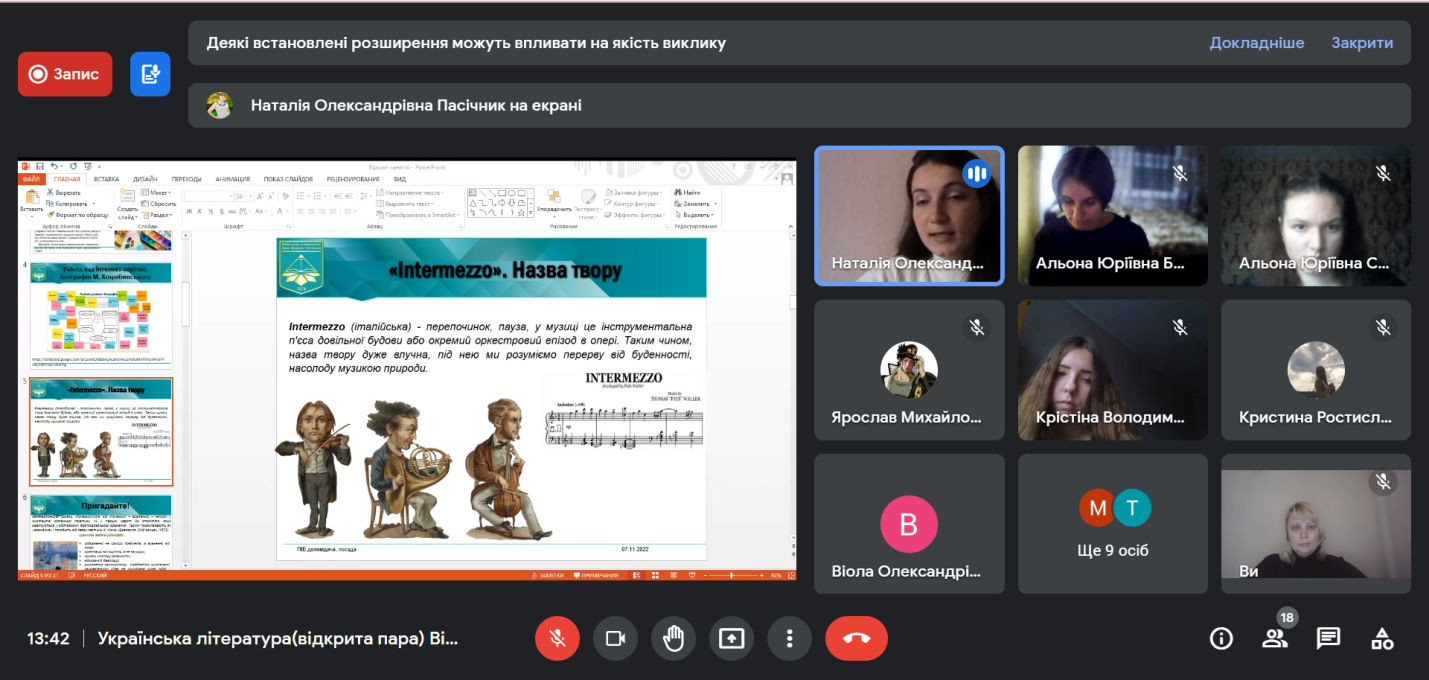Click the Докладніше link

(1256, 43)
